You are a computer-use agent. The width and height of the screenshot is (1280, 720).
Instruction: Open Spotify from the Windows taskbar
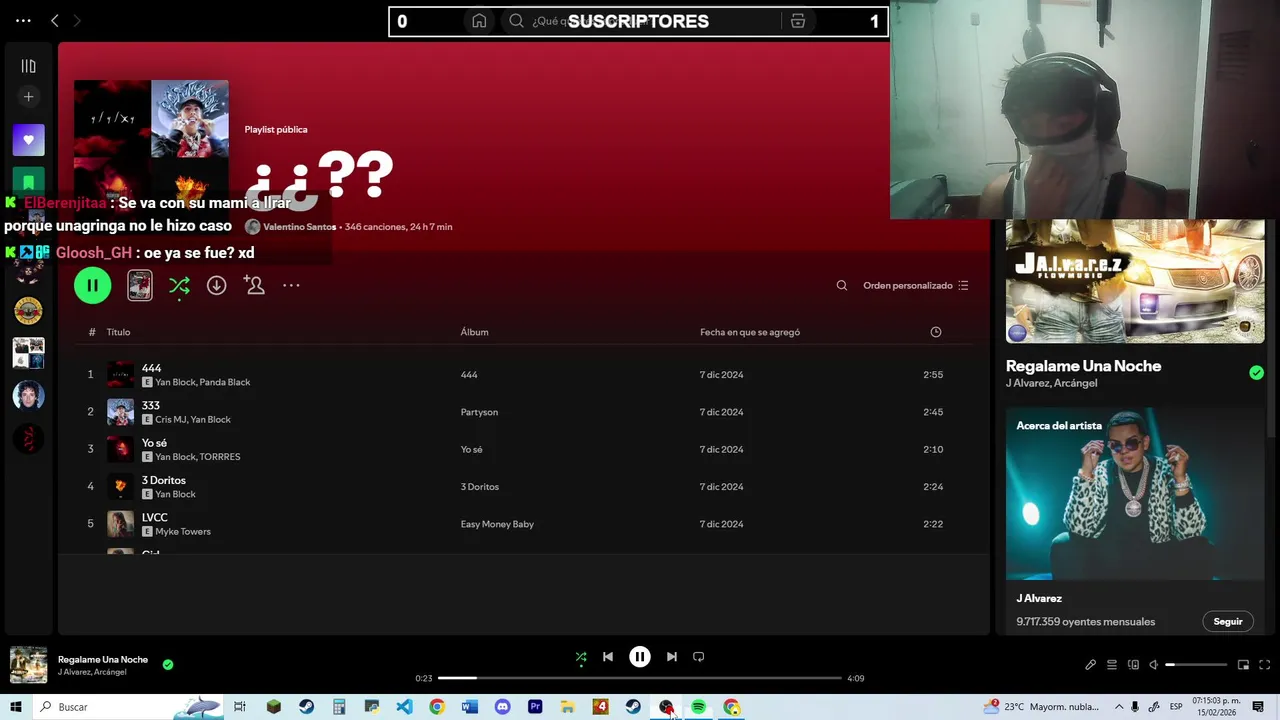point(698,707)
